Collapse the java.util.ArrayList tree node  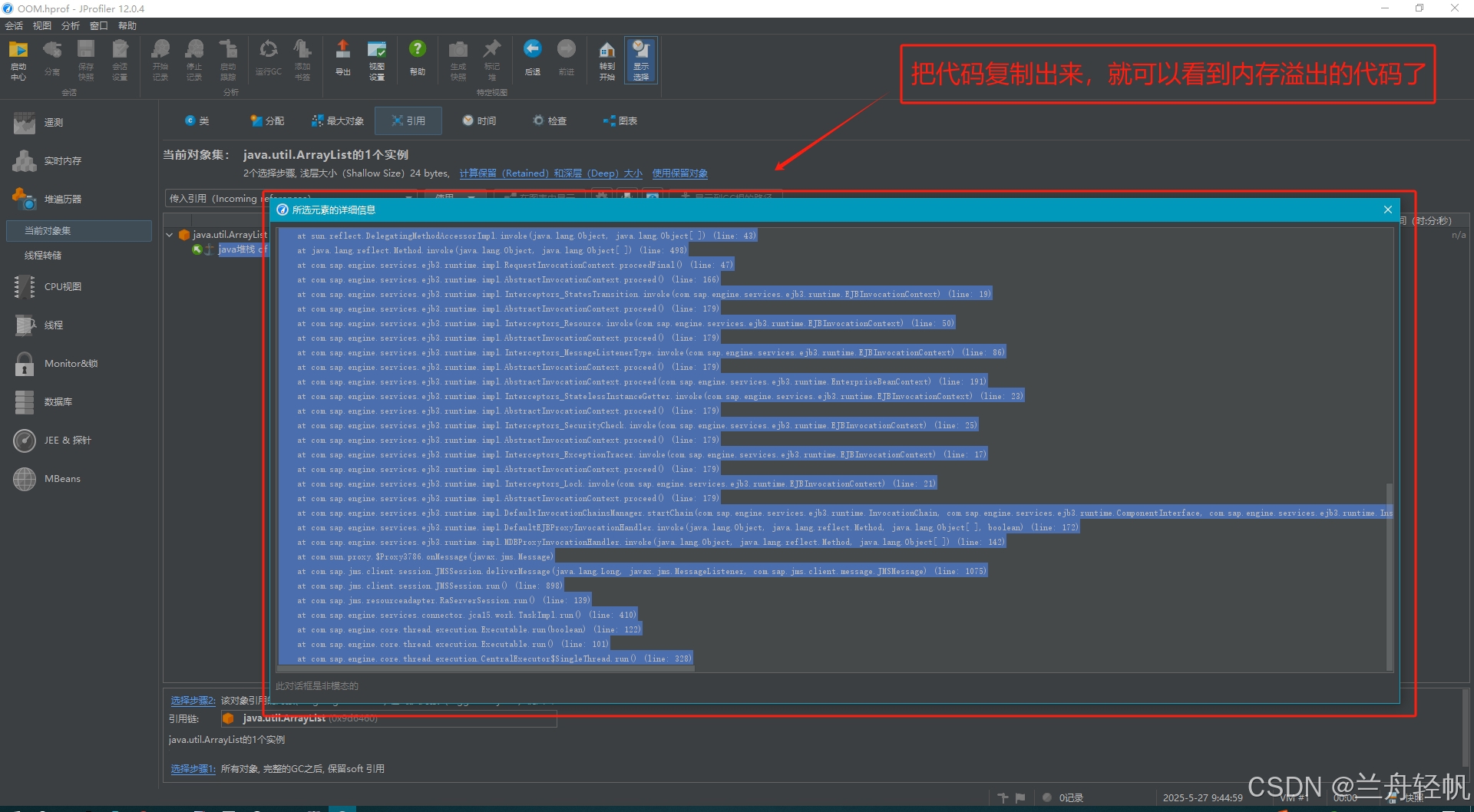point(170,235)
